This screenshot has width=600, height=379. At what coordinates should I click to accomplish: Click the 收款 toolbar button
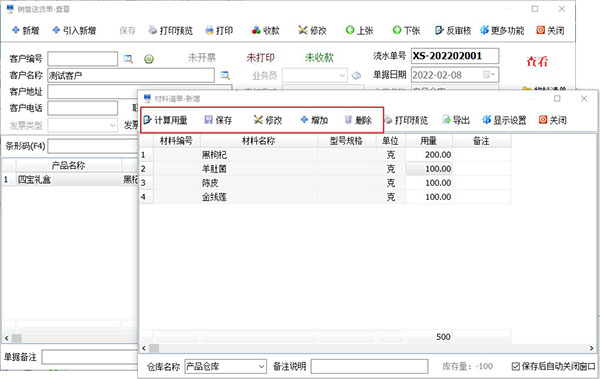266,30
